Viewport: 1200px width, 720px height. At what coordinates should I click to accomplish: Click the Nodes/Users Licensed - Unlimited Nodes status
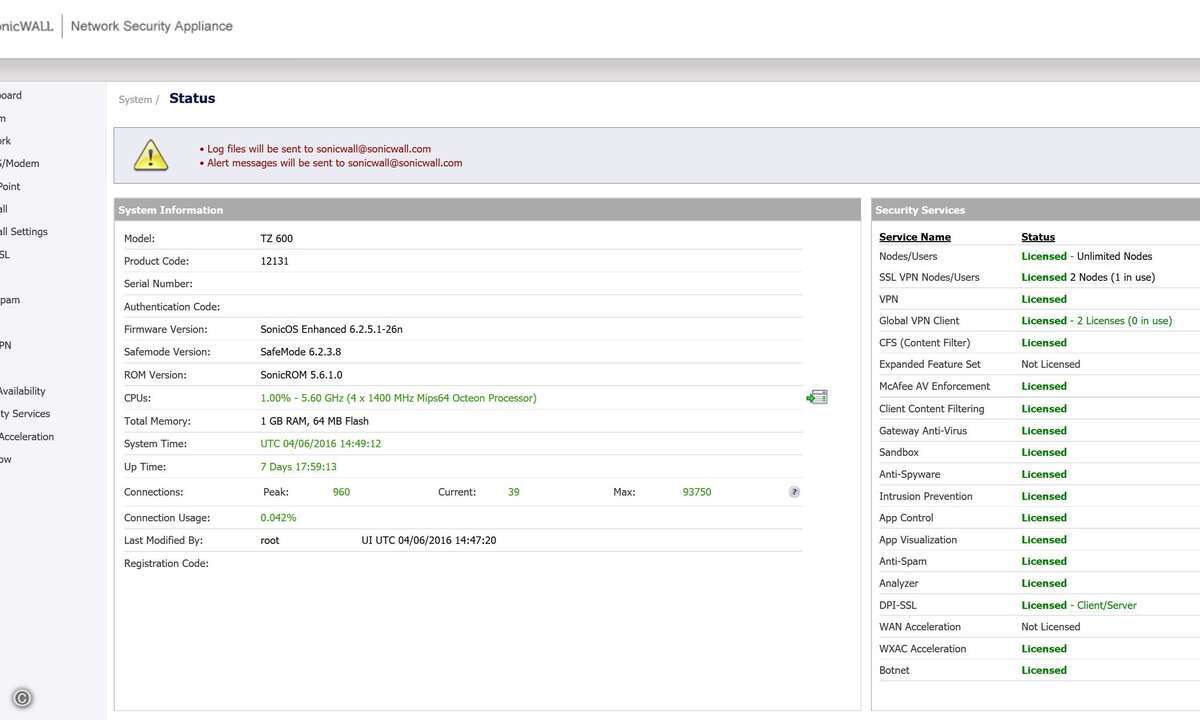click(x=1087, y=256)
